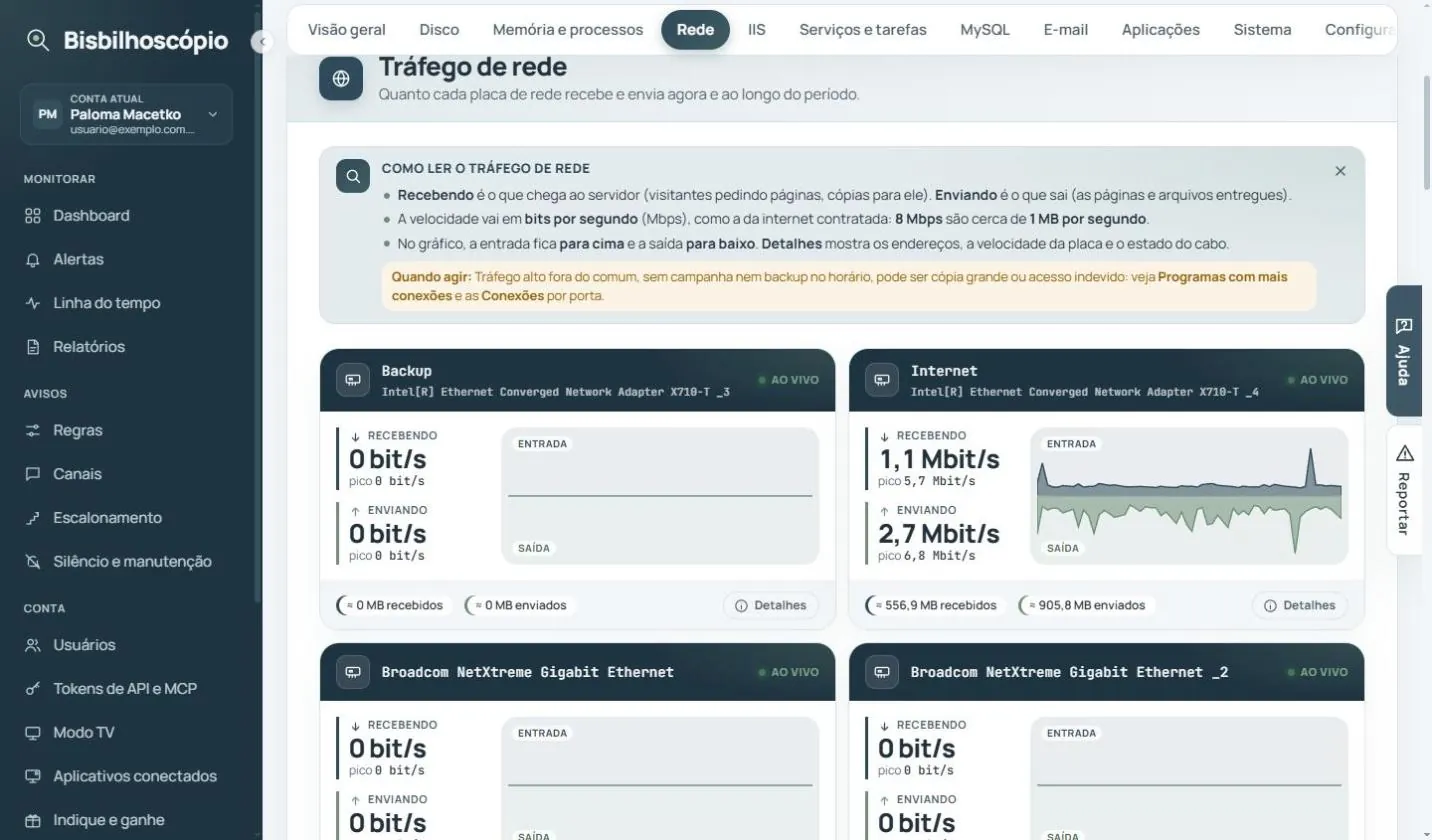
Task: Click the 556,9 MB recebidos pill
Action: click(935, 605)
